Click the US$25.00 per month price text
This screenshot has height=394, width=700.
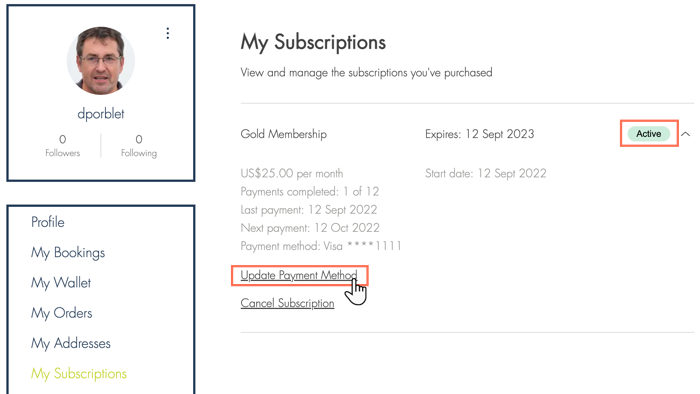point(292,173)
